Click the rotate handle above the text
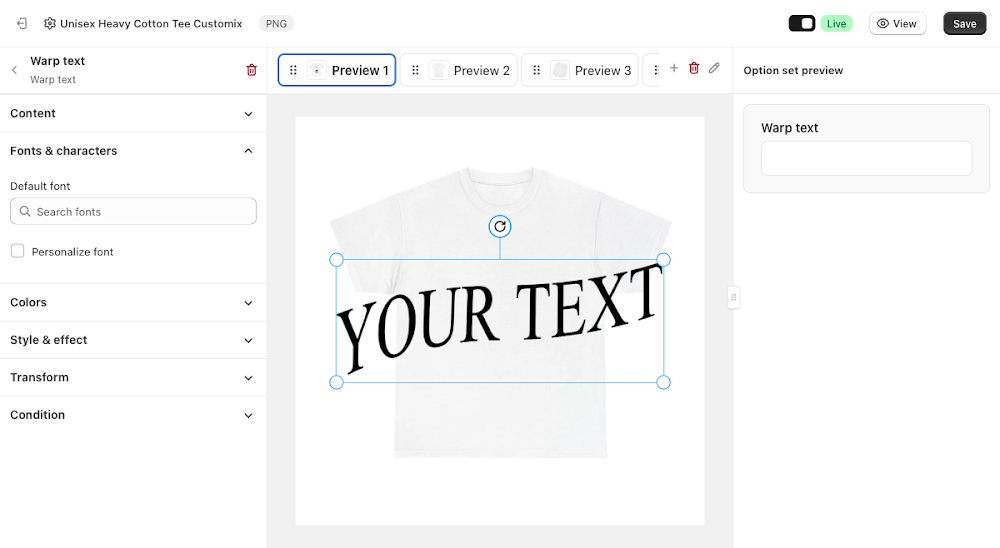 [500, 226]
